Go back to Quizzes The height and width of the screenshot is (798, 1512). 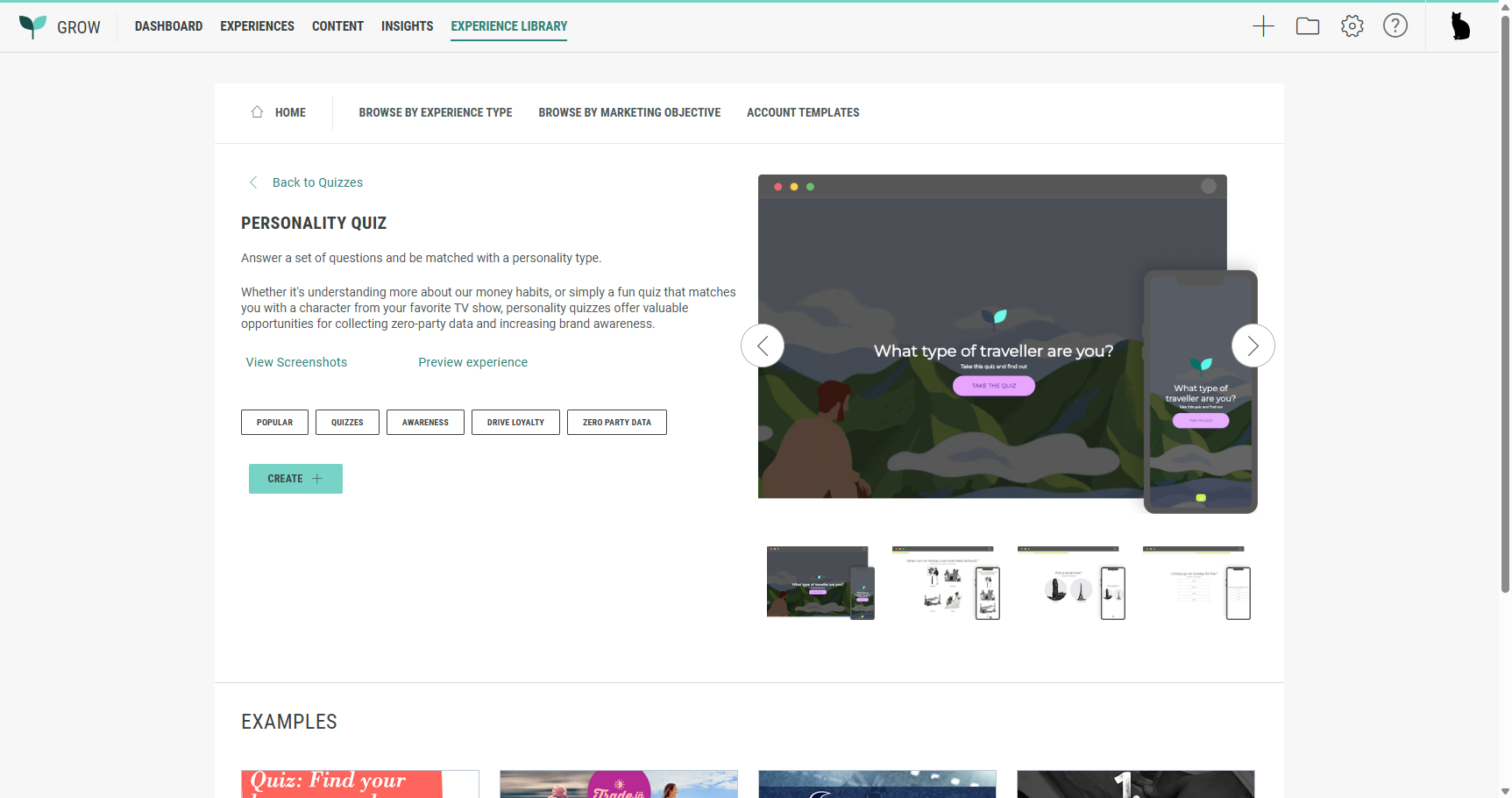pyautogui.click(x=316, y=182)
